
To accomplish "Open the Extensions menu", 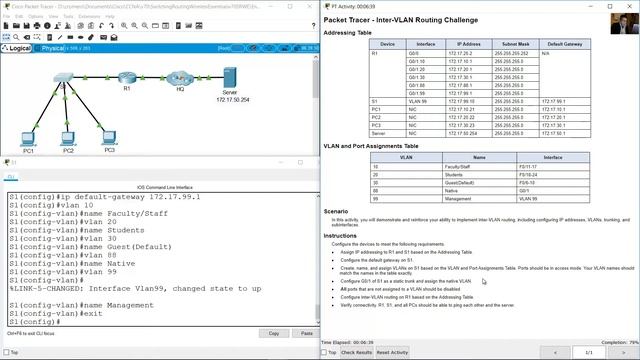I will click(x=89, y=16).
